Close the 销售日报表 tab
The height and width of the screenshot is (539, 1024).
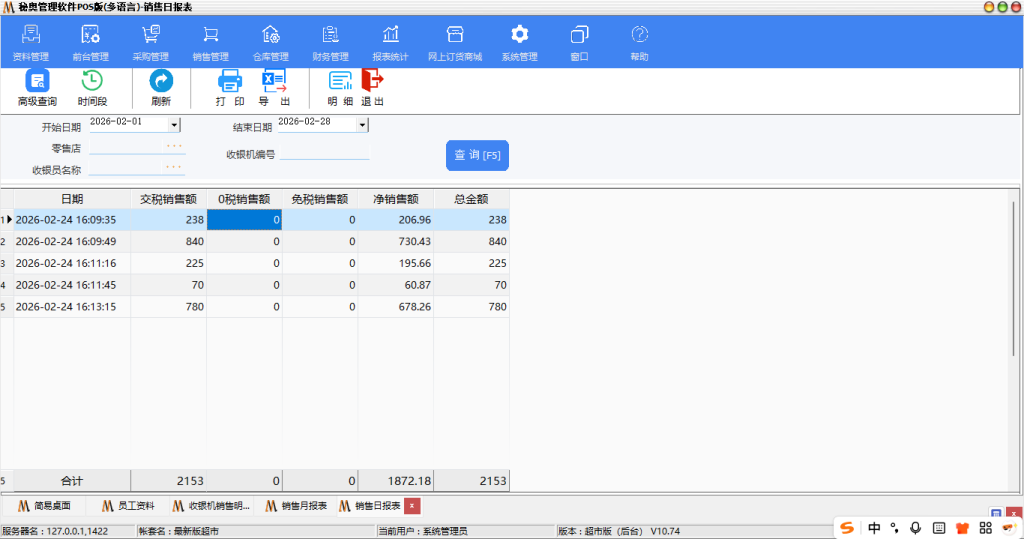point(412,506)
